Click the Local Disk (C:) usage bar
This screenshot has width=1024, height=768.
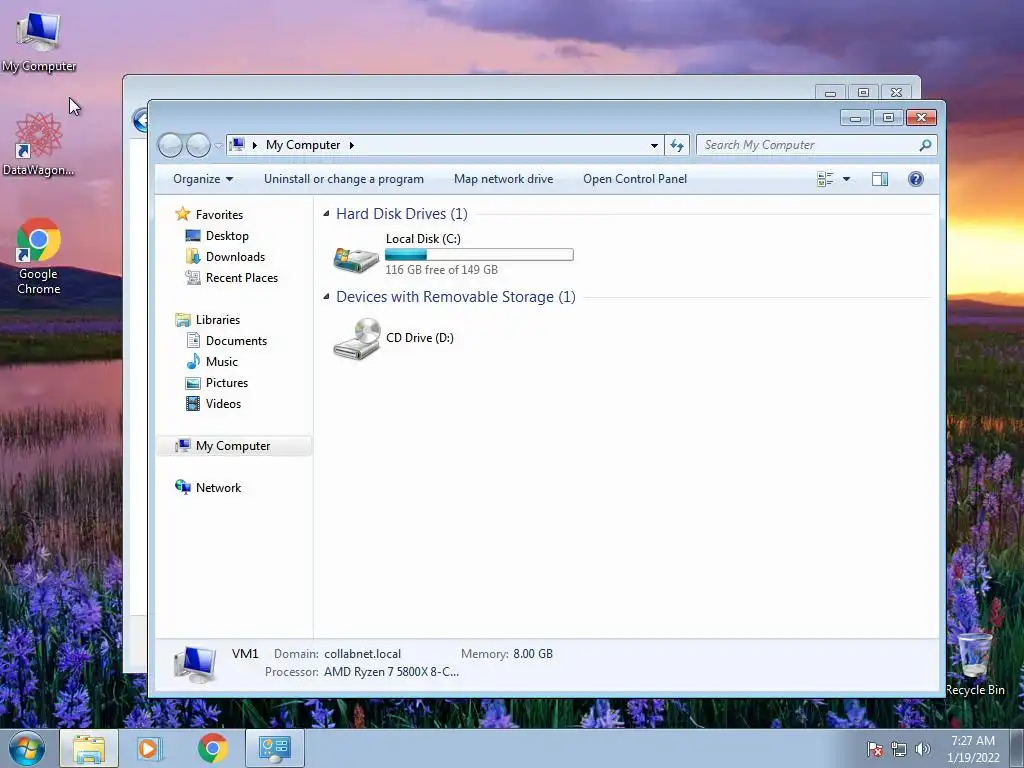(479, 255)
